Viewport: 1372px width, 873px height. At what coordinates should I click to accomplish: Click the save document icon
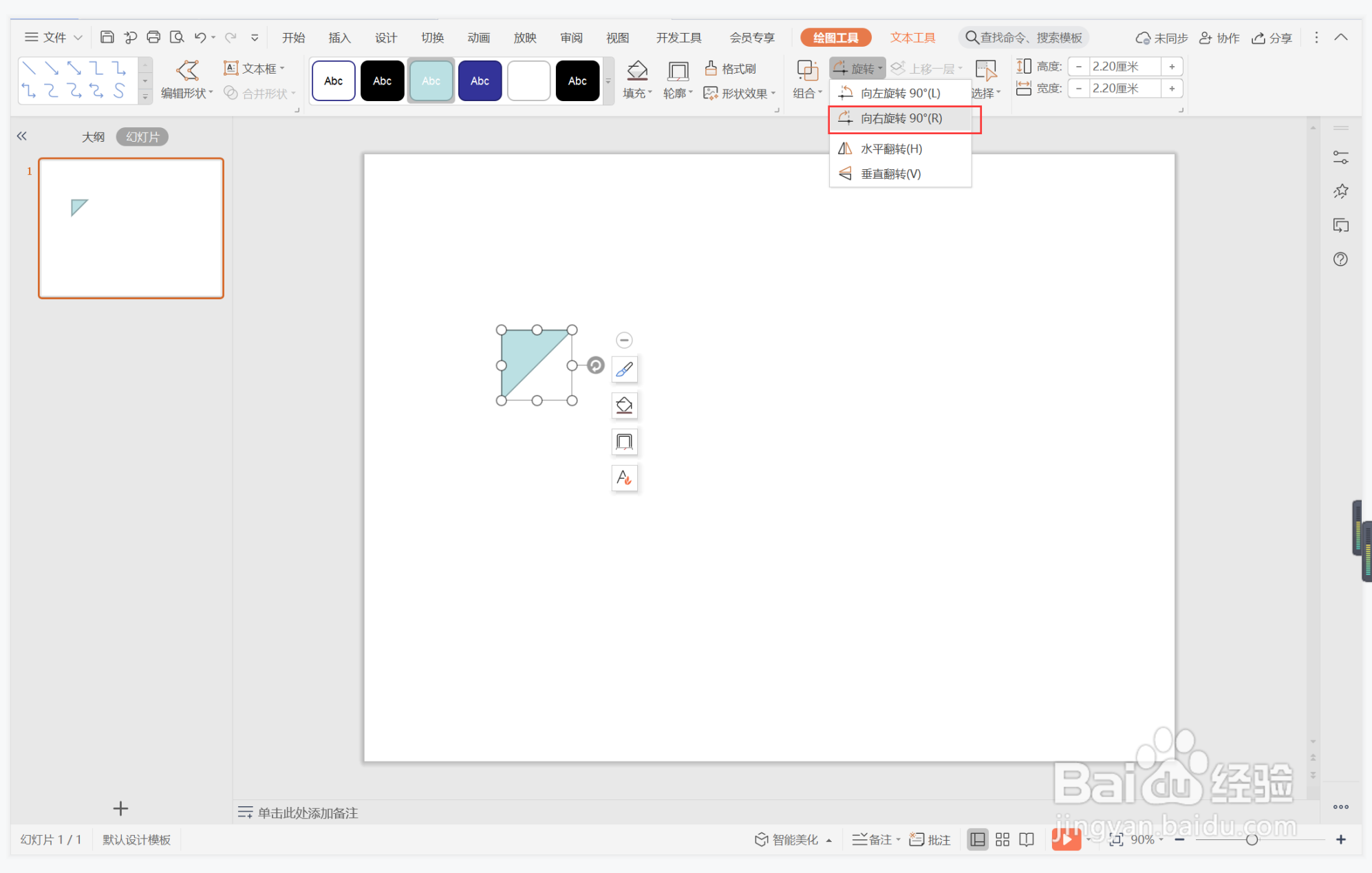107,37
